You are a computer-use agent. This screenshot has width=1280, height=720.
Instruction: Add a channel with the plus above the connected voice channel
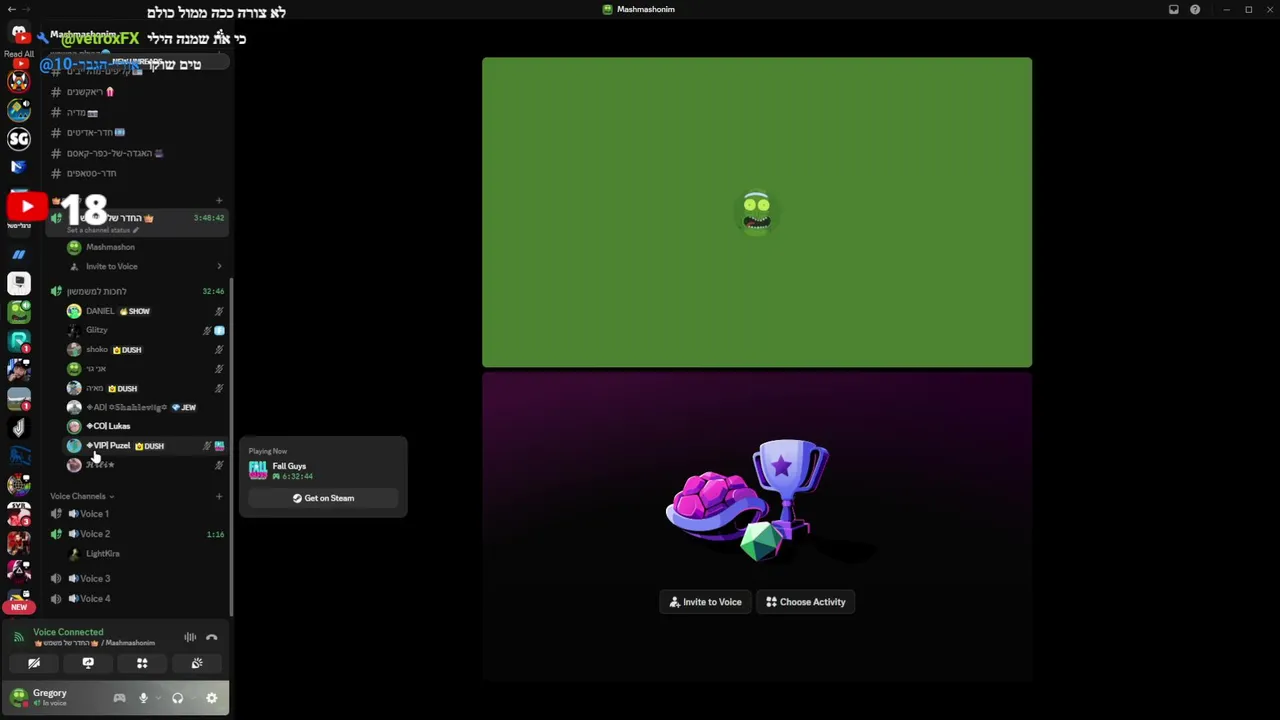coord(219,201)
